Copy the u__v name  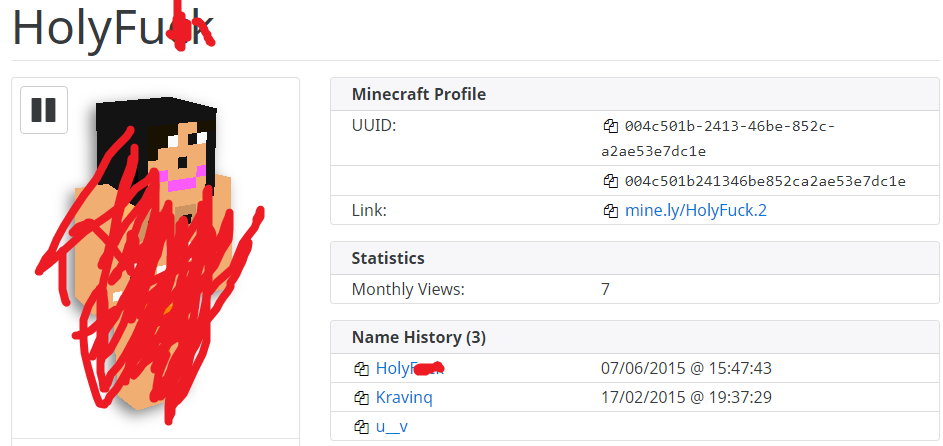click(361, 427)
